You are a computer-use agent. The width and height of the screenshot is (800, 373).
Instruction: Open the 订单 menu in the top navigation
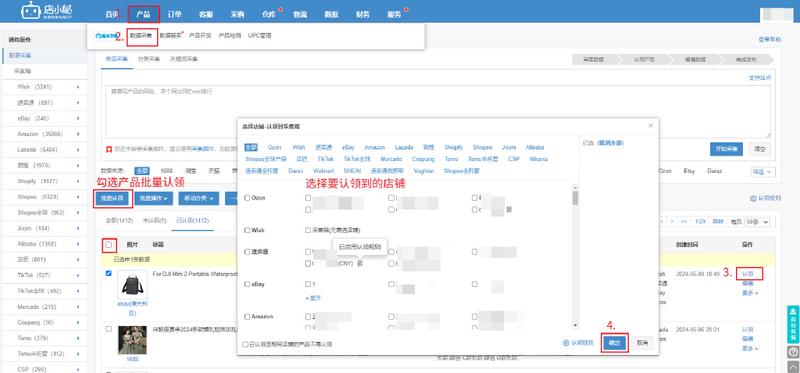pyautogui.click(x=175, y=14)
